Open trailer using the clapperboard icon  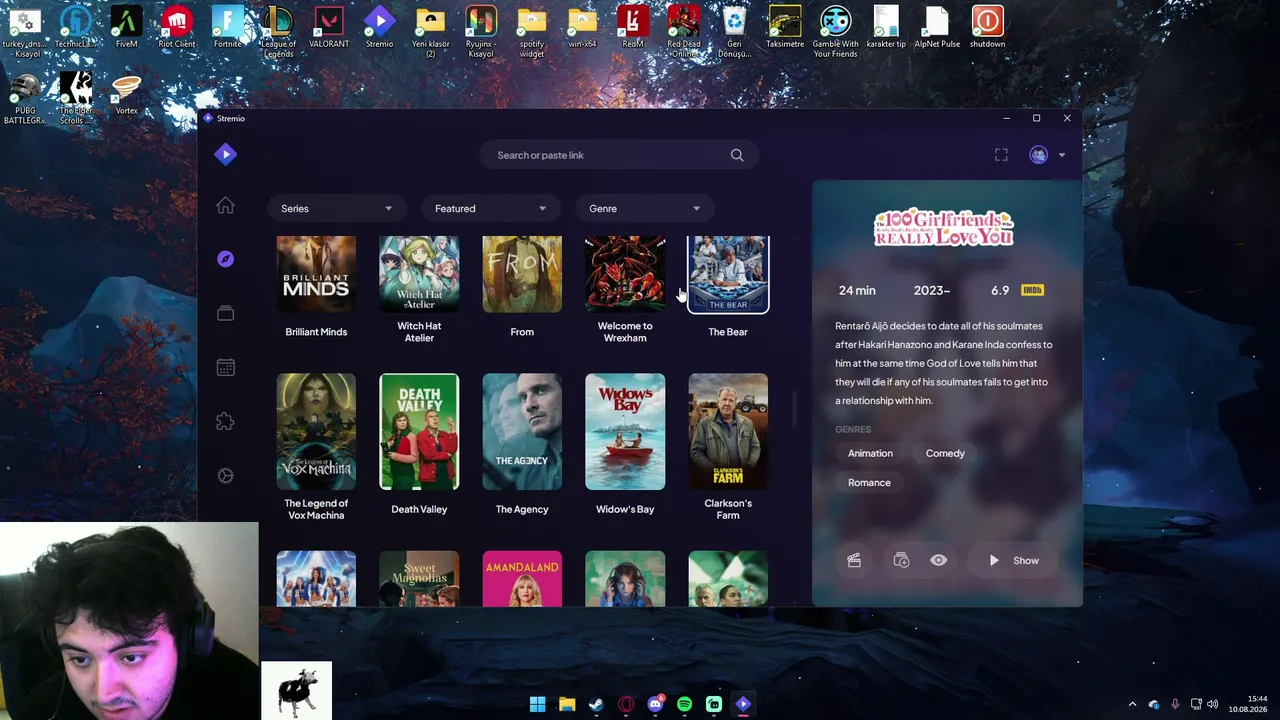click(854, 561)
